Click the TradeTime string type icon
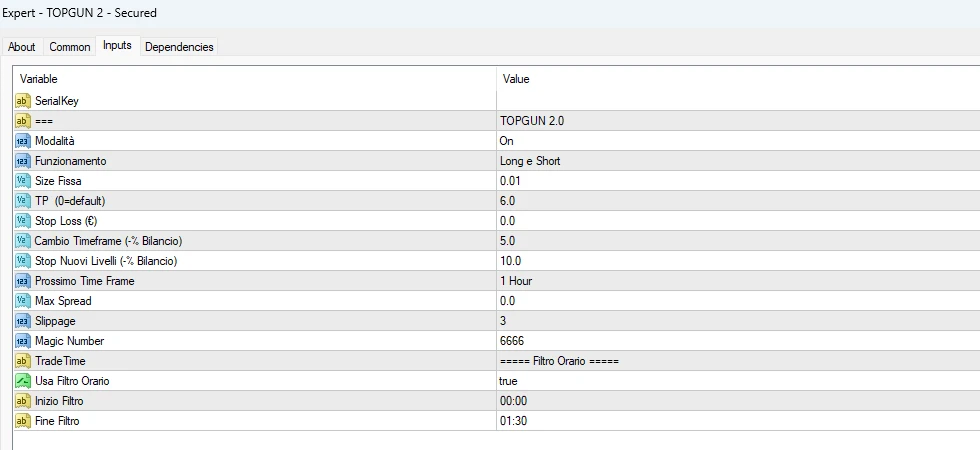 [23, 361]
